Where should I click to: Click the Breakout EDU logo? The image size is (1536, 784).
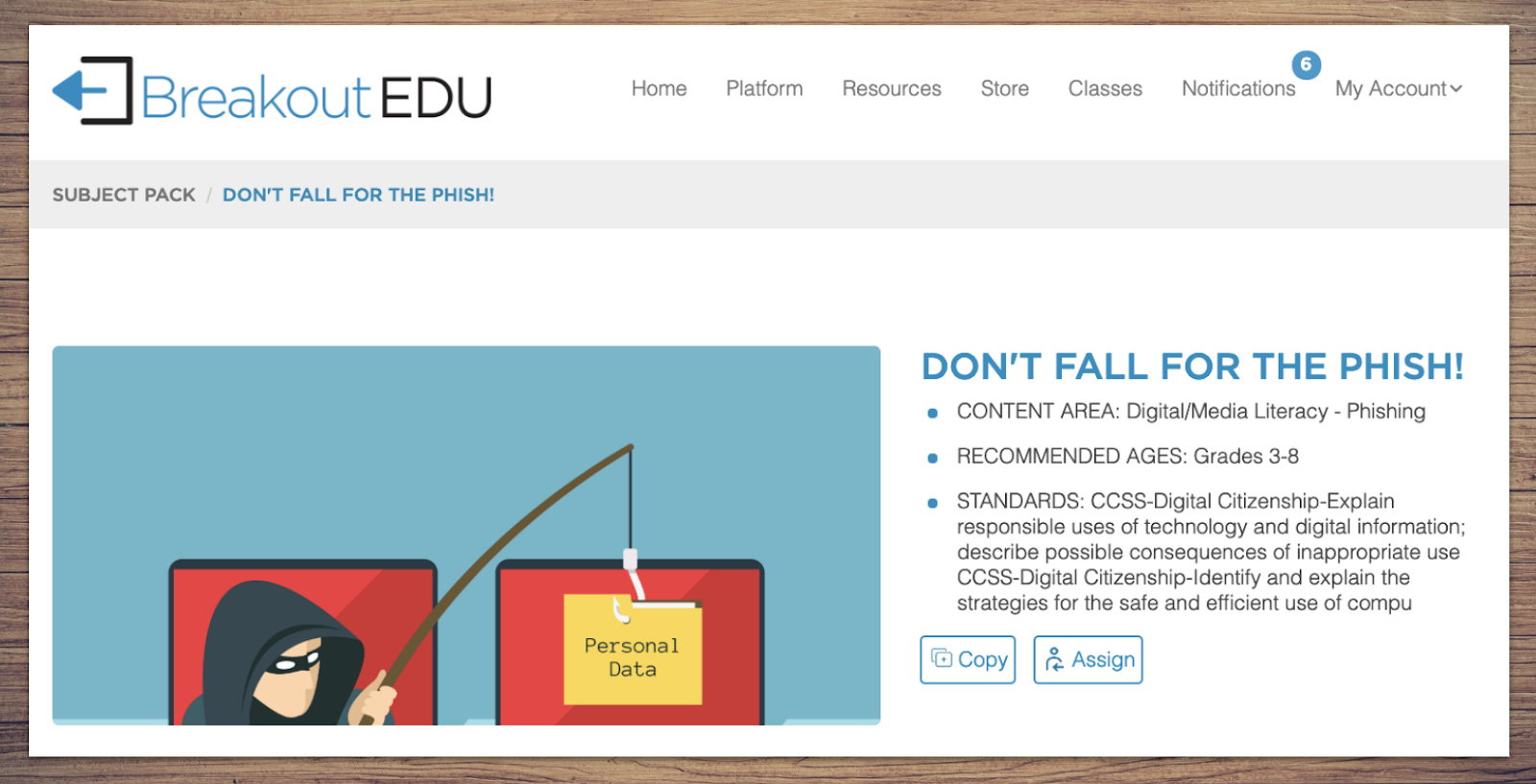pyautogui.click(x=272, y=91)
